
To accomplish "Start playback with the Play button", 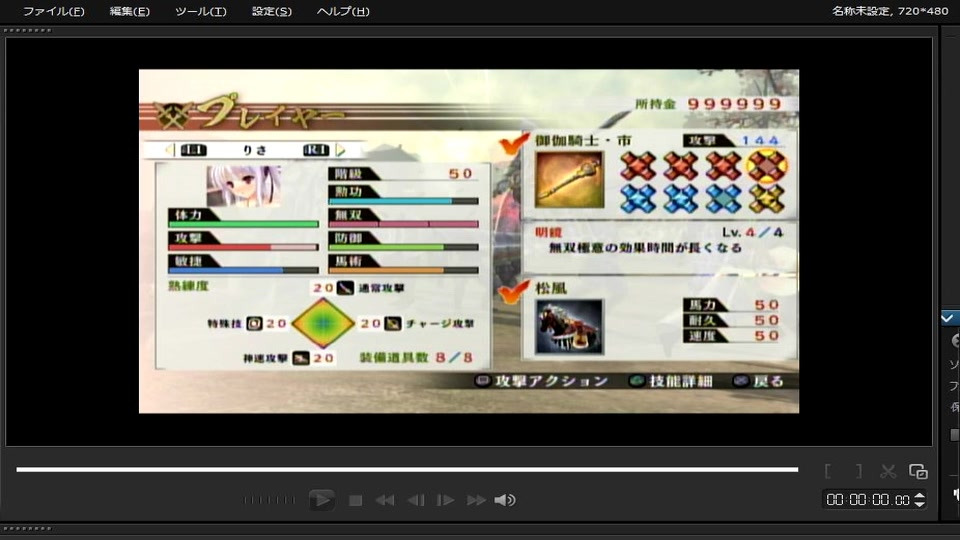I will (x=321, y=500).
